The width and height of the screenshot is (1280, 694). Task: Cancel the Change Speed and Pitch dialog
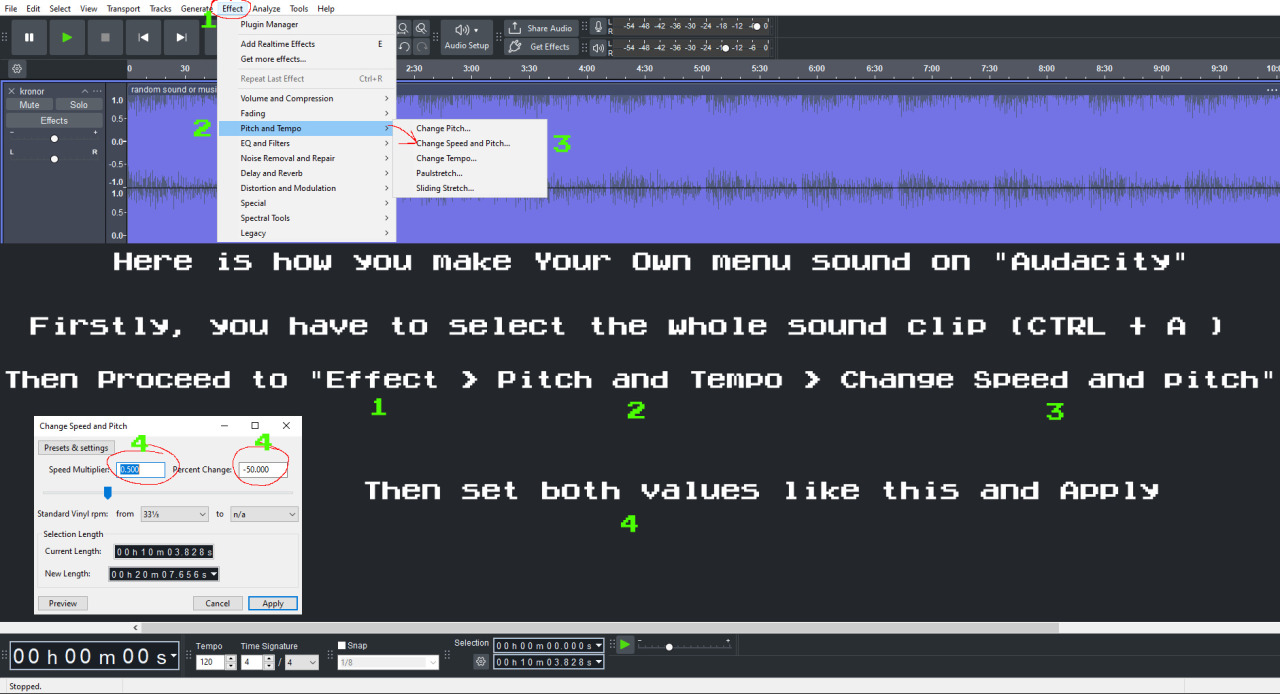click(218, 603)
